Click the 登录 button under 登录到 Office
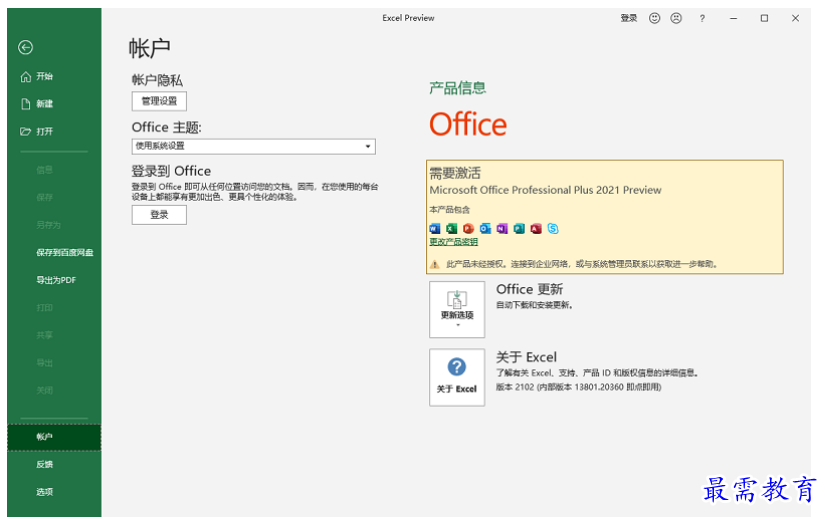825x521 pixels. (159, 215)
